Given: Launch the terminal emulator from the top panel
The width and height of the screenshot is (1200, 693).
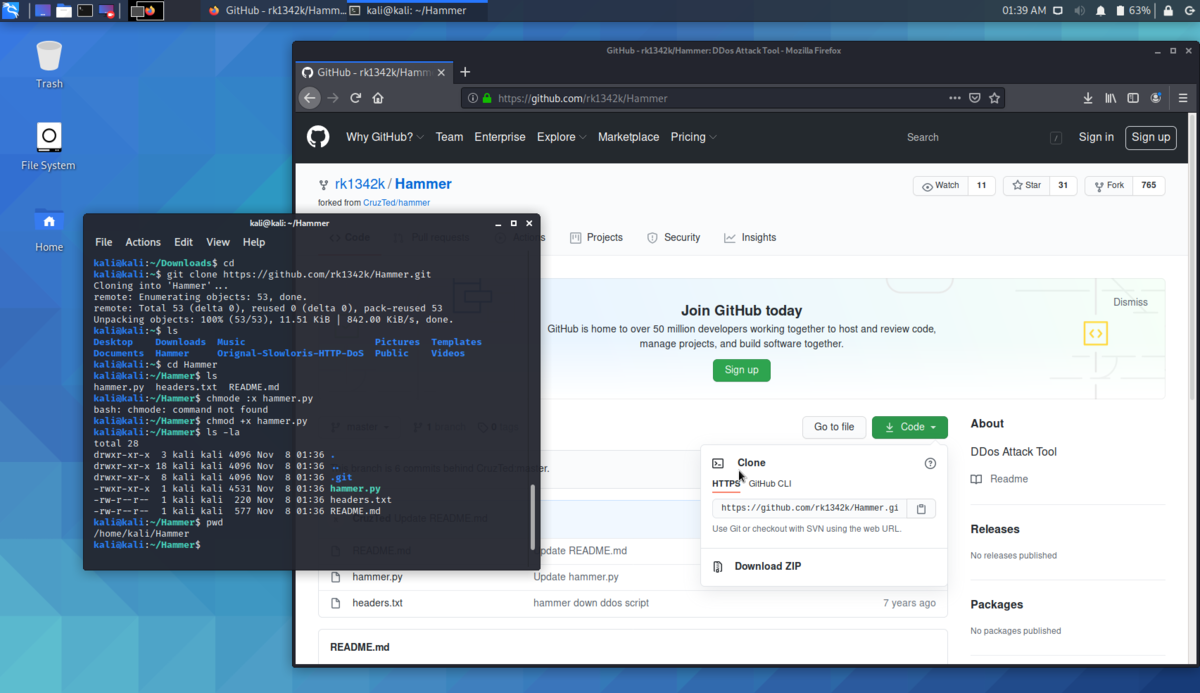Looking at the screenshot, I should pos(85,11).
